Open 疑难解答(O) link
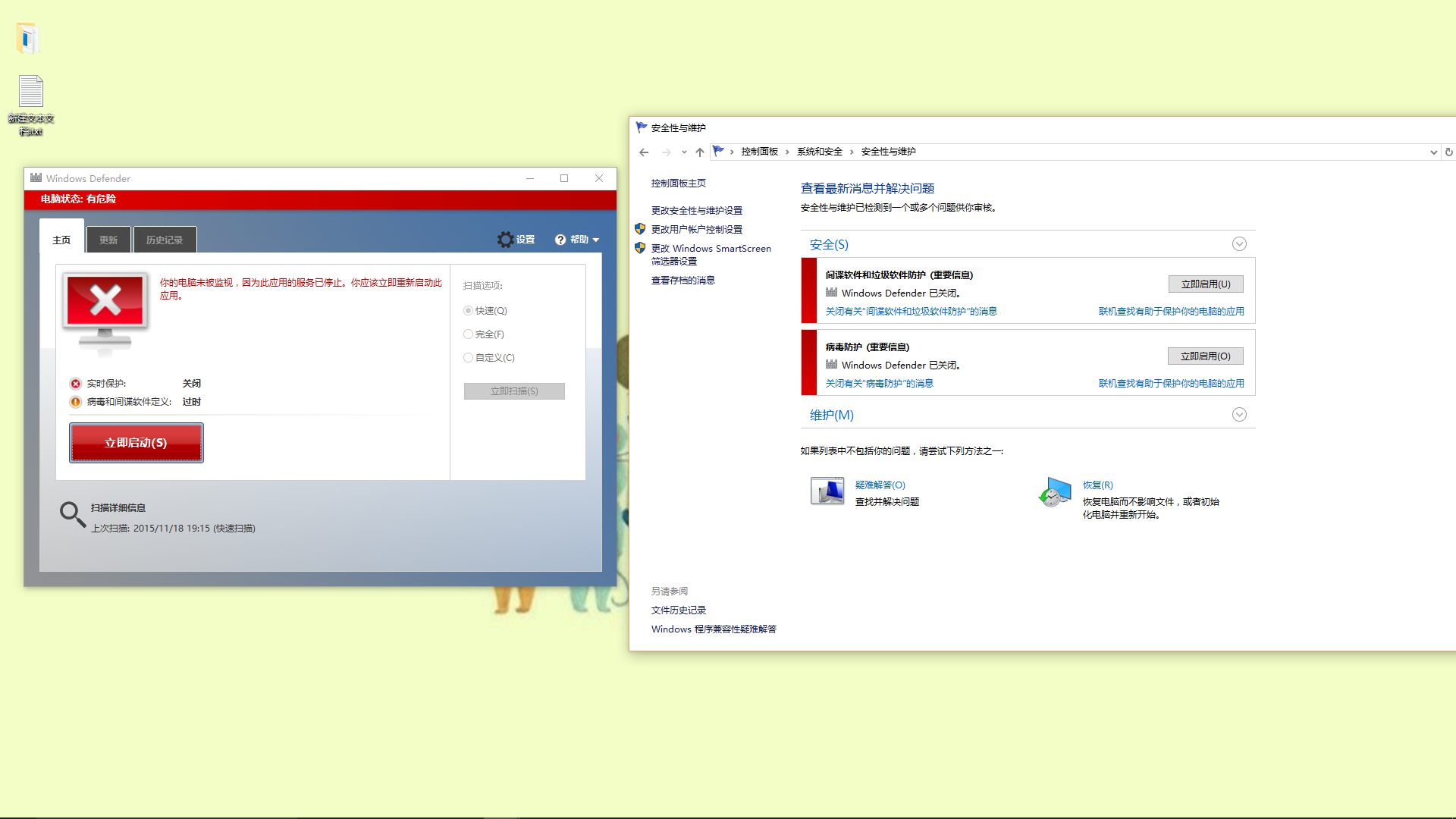 point(880,485)
